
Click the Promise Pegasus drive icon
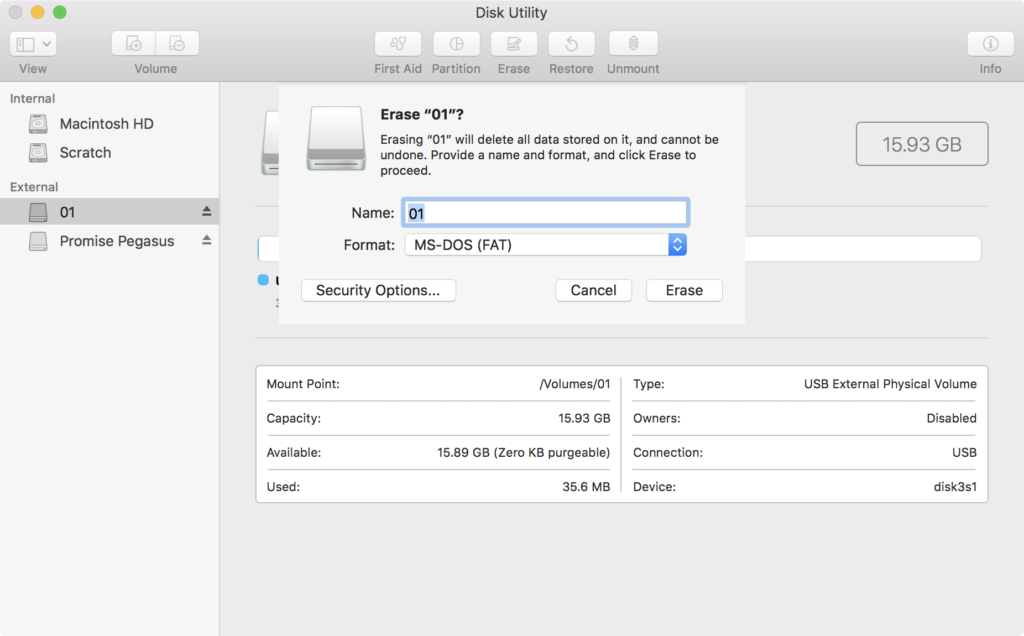pos(38,241)
